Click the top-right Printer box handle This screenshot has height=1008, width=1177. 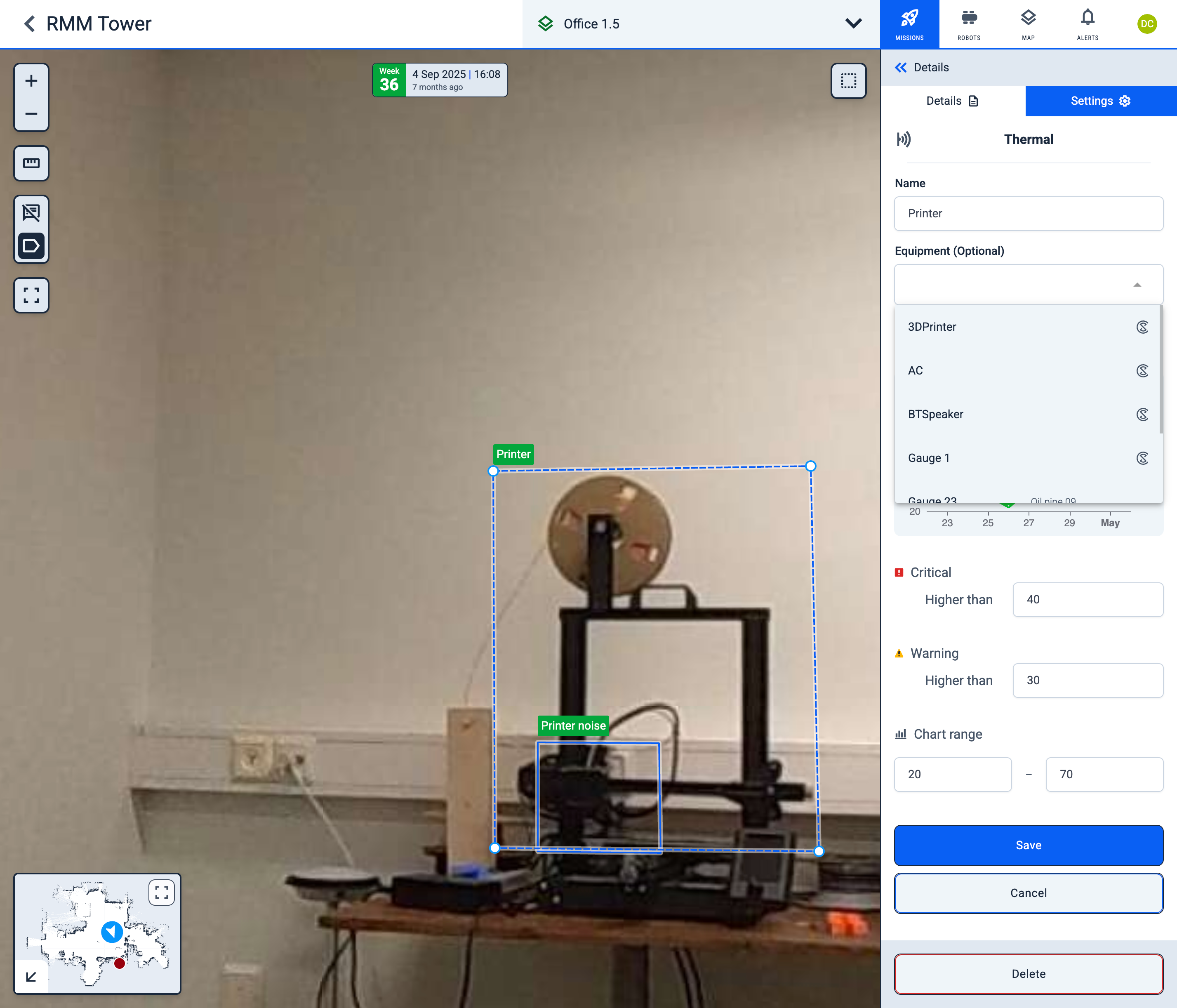(811, 466)
